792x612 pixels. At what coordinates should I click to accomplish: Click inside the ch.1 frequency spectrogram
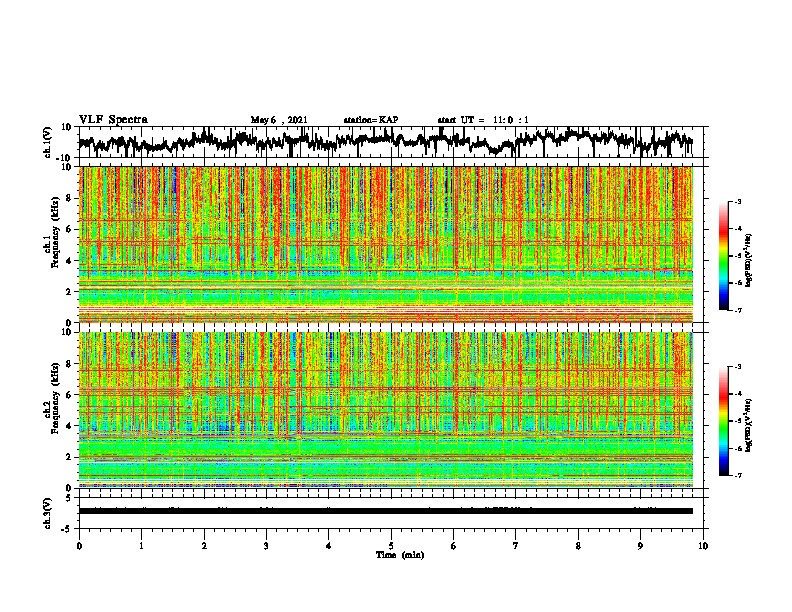[386, 244]
